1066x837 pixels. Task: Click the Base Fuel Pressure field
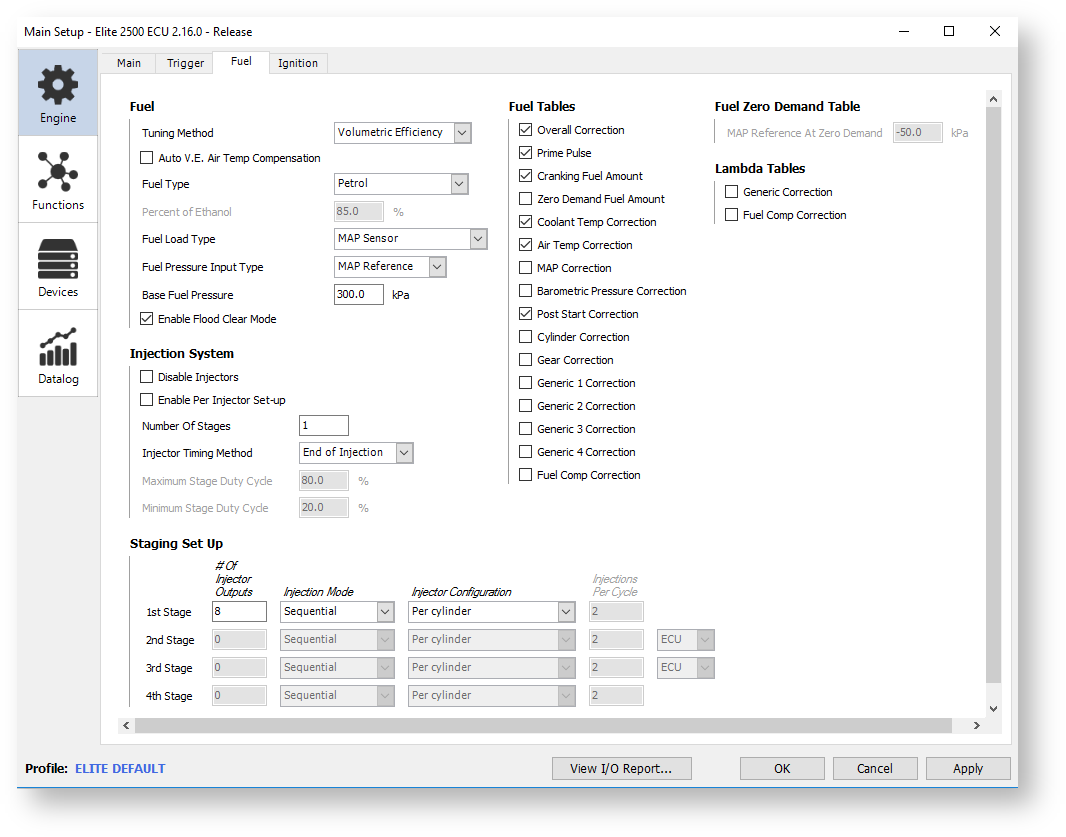coord(359,294)
